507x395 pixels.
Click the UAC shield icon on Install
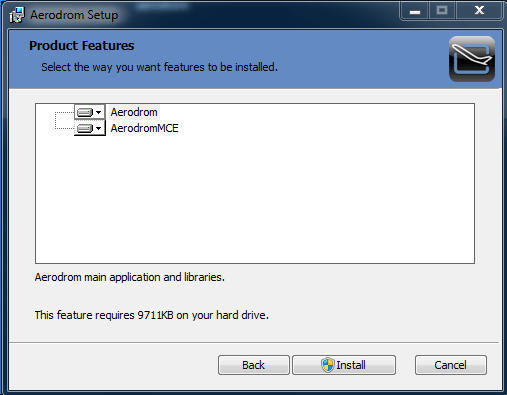tap(328, 365)
